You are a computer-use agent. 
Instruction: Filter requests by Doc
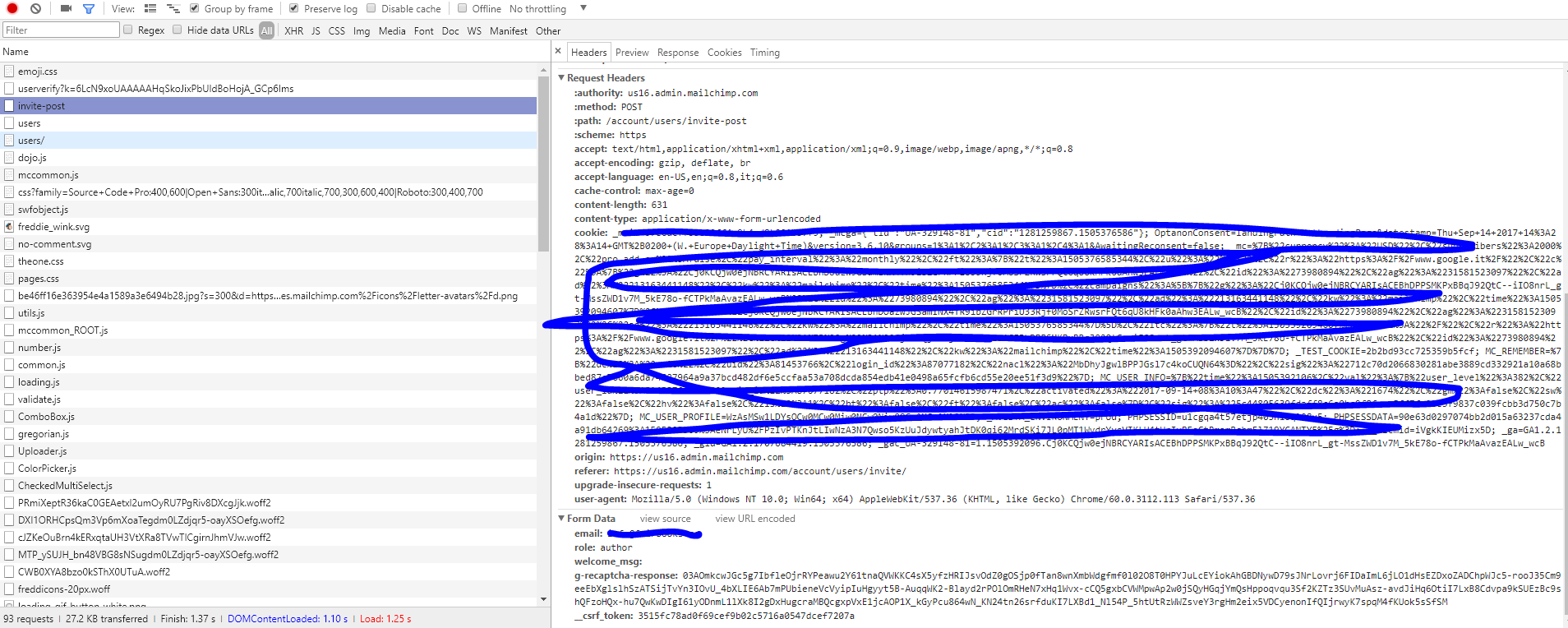(450, 30)
